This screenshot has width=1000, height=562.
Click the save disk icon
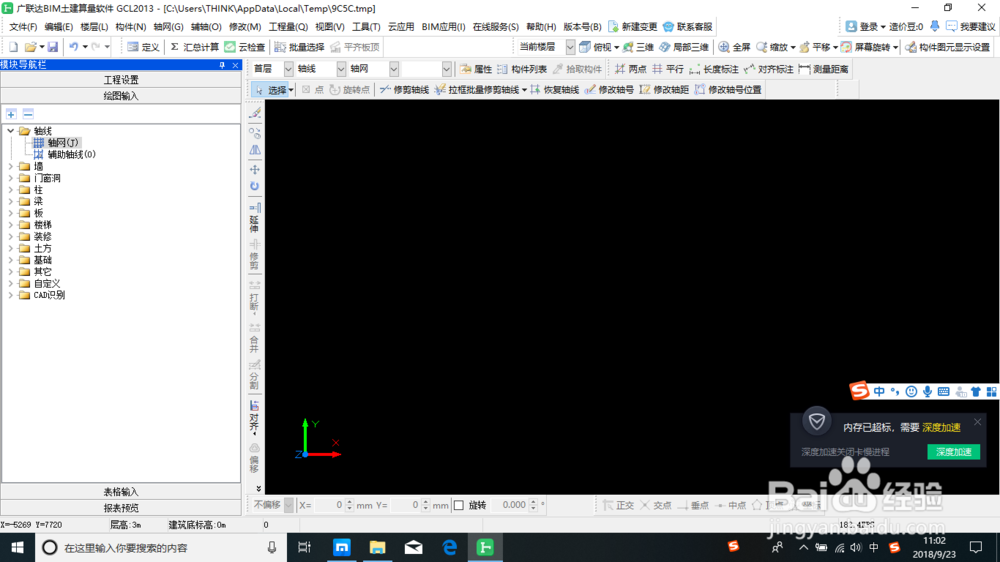tap(53, 47)
